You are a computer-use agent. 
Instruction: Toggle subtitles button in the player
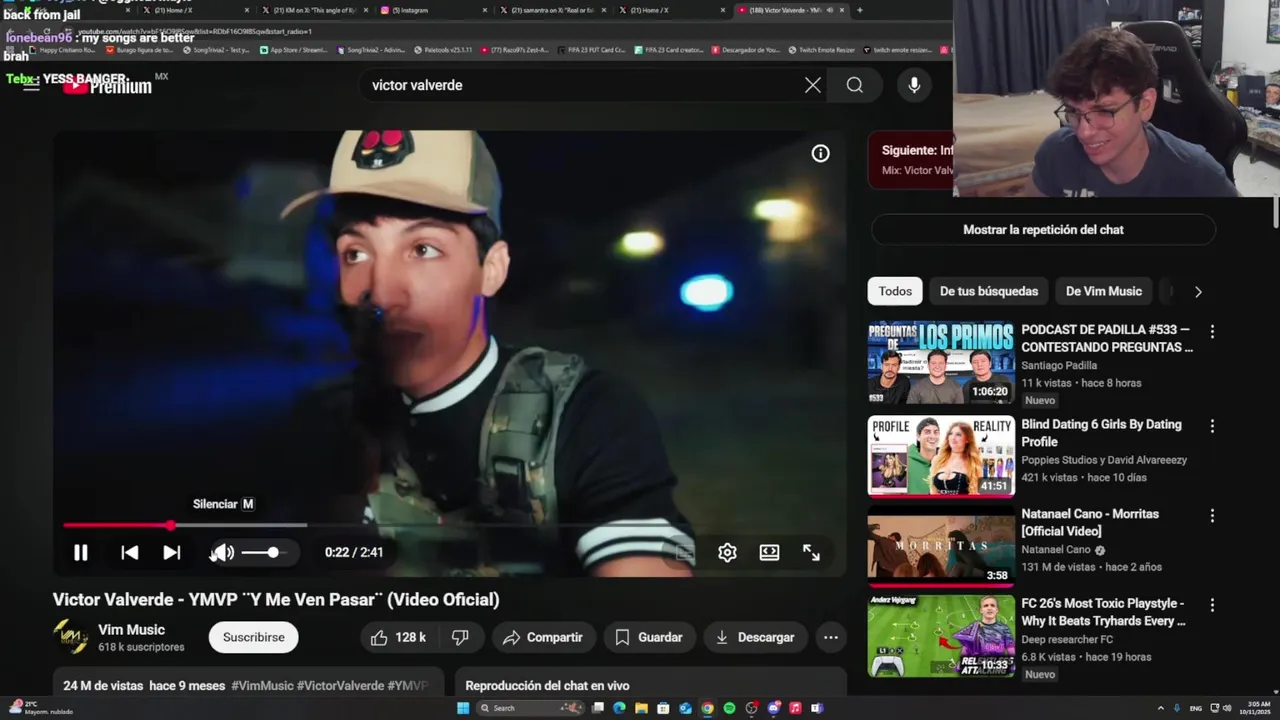[685, 552]
